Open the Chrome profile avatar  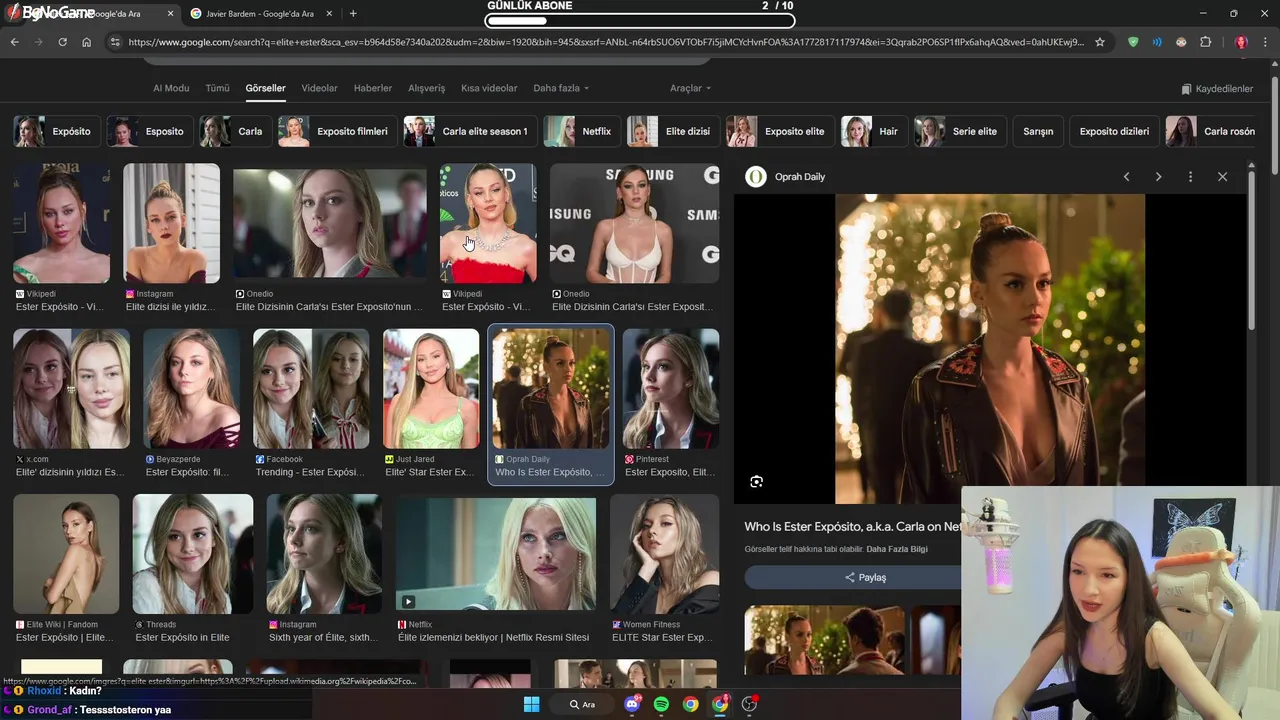(1241, 42)
